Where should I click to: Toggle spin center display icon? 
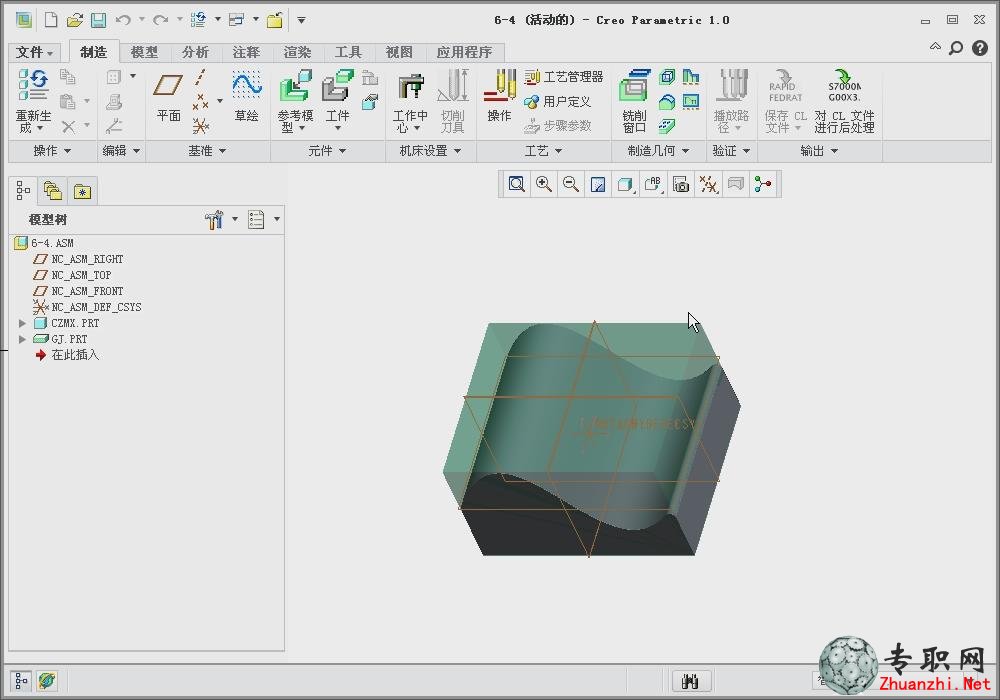(x=763, y=185)
